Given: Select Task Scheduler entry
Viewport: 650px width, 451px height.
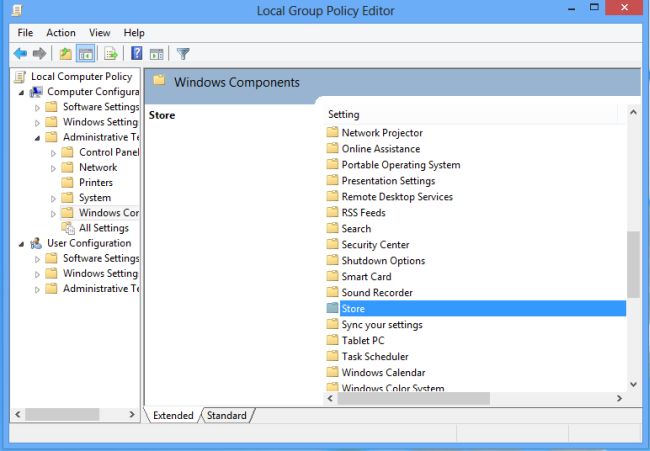Looking at the screenshot, I should click(375, 356).
